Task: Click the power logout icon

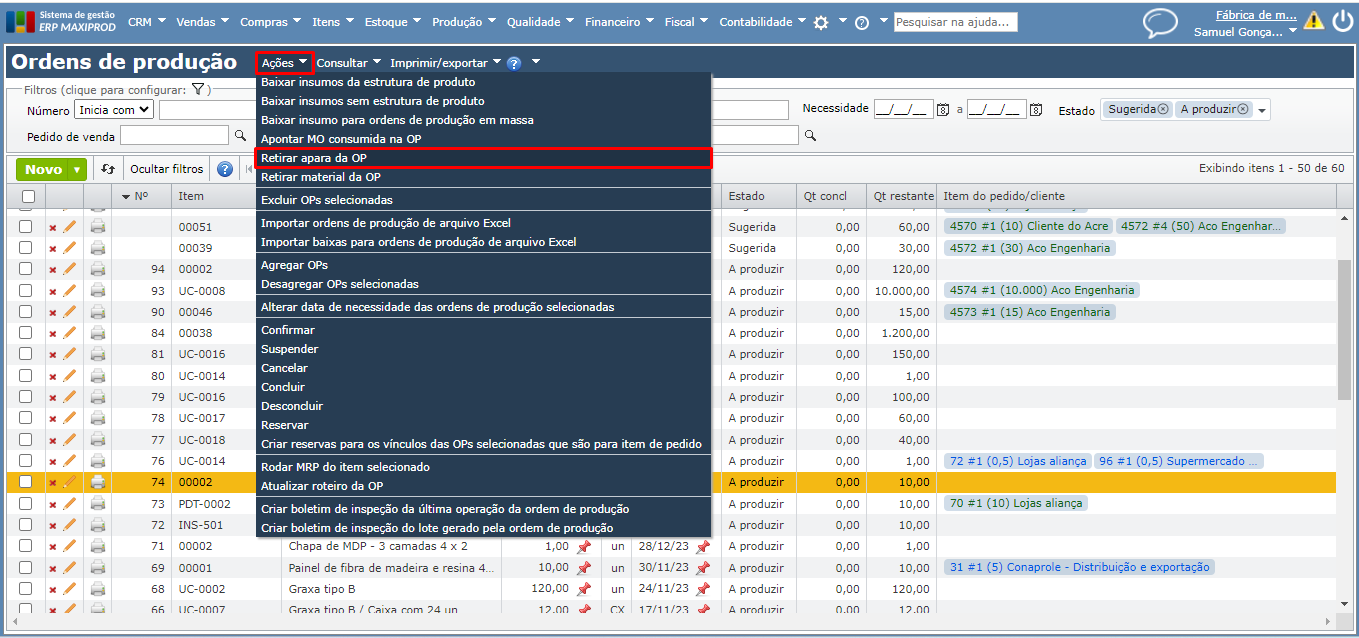Action: [1341, 21]
